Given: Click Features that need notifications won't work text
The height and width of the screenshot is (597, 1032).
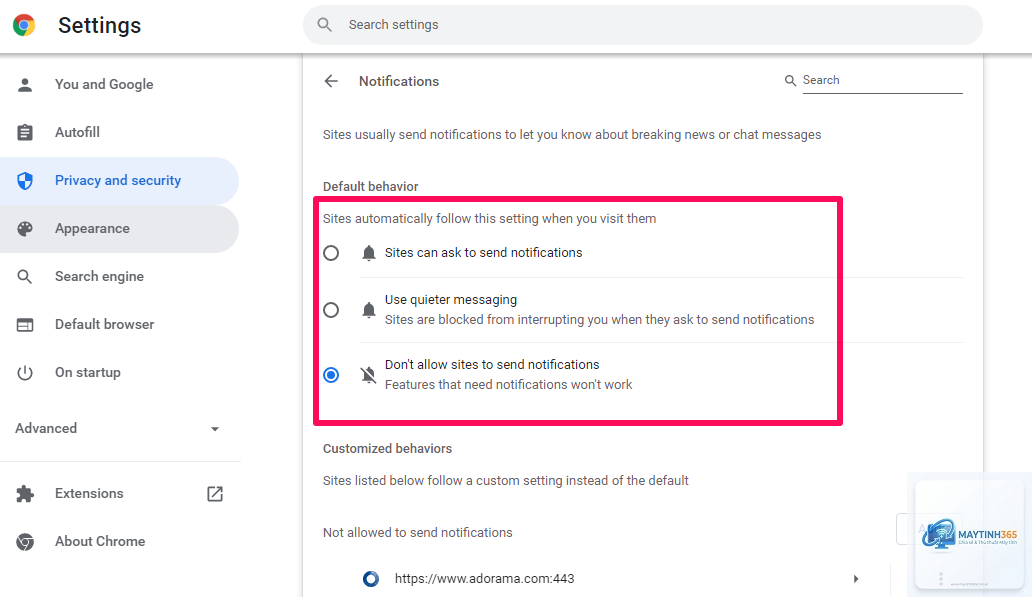Looking at the screenshot, I should [508, 384].
